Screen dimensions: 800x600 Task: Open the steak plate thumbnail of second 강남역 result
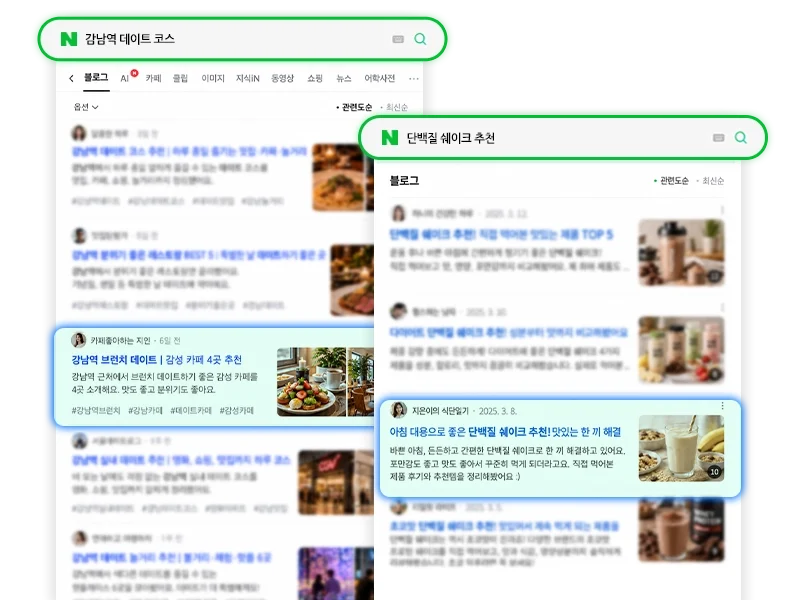click(352, 280)
